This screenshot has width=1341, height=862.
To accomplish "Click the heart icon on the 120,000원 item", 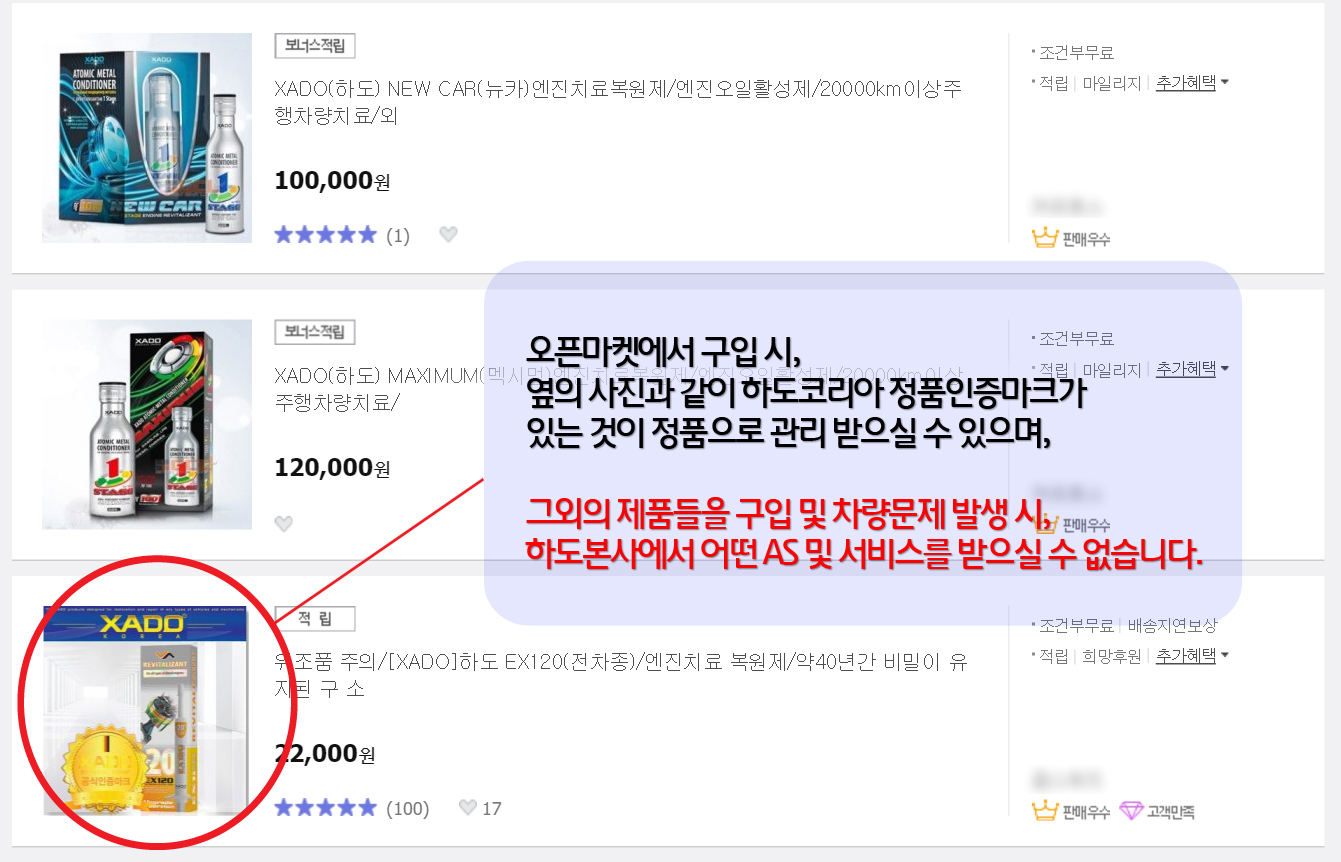I will (284, 523).
